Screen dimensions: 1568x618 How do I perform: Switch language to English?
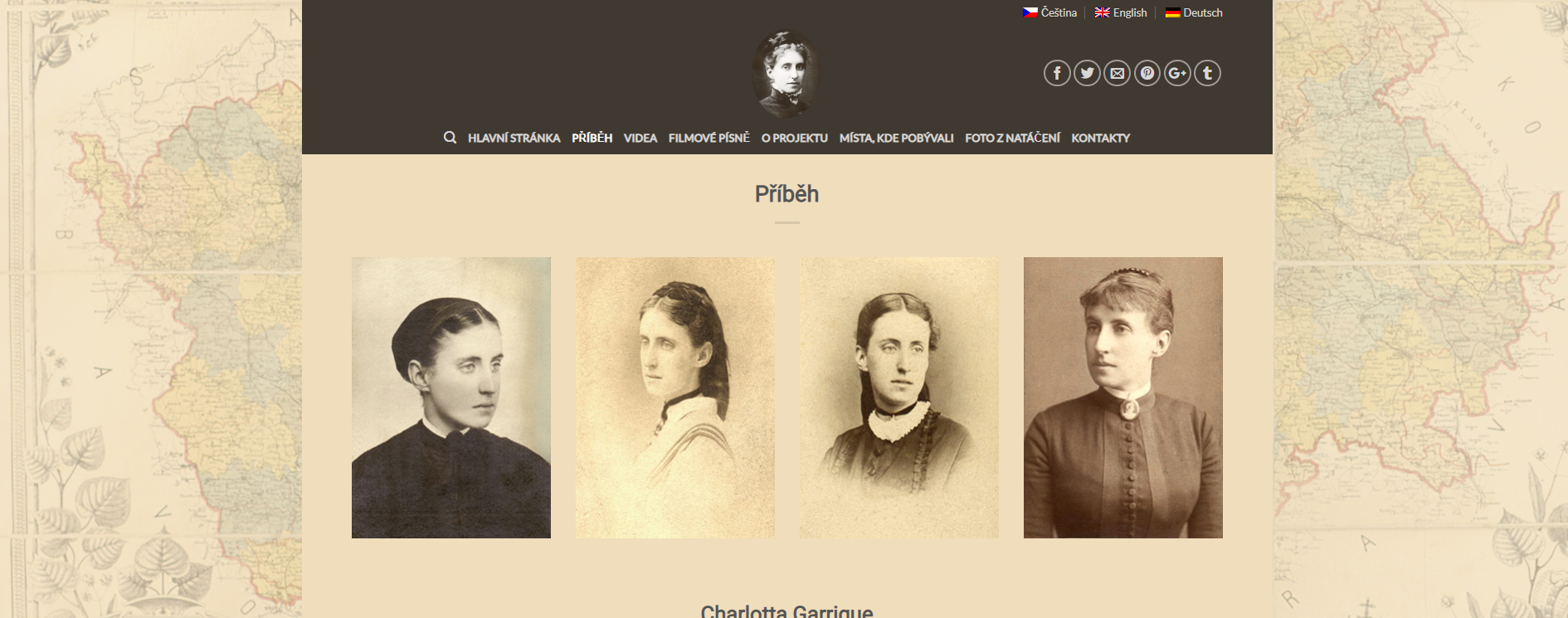[x=1121, y=12]
